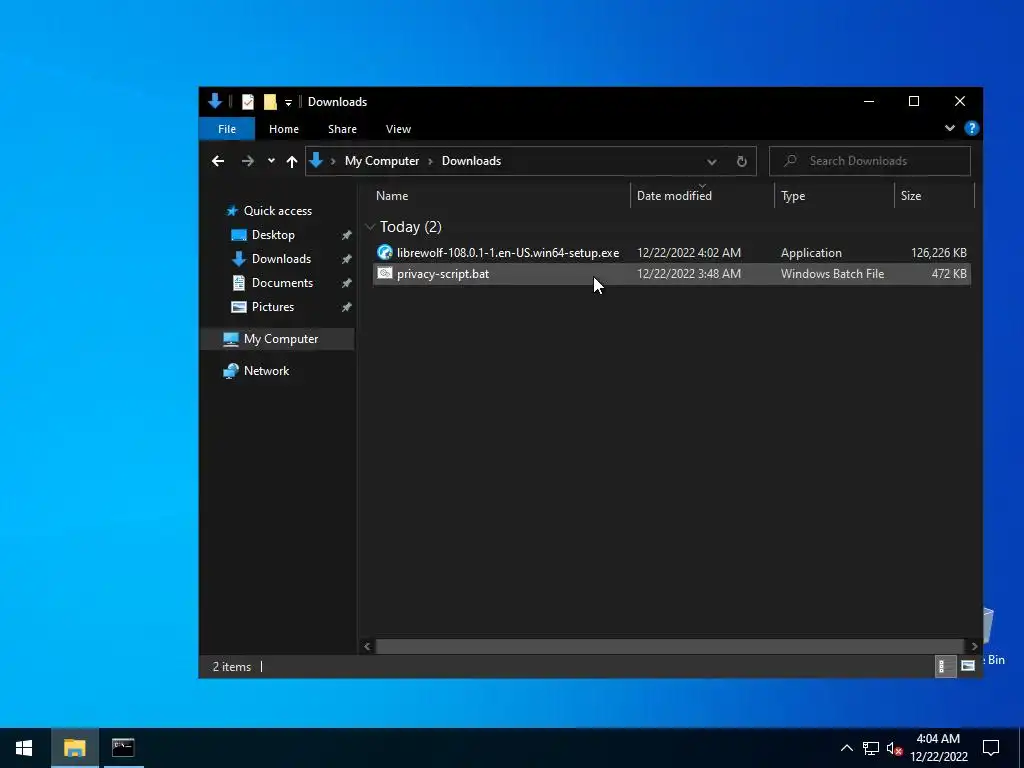Open Downloads in navigation pane

(281, 259)
